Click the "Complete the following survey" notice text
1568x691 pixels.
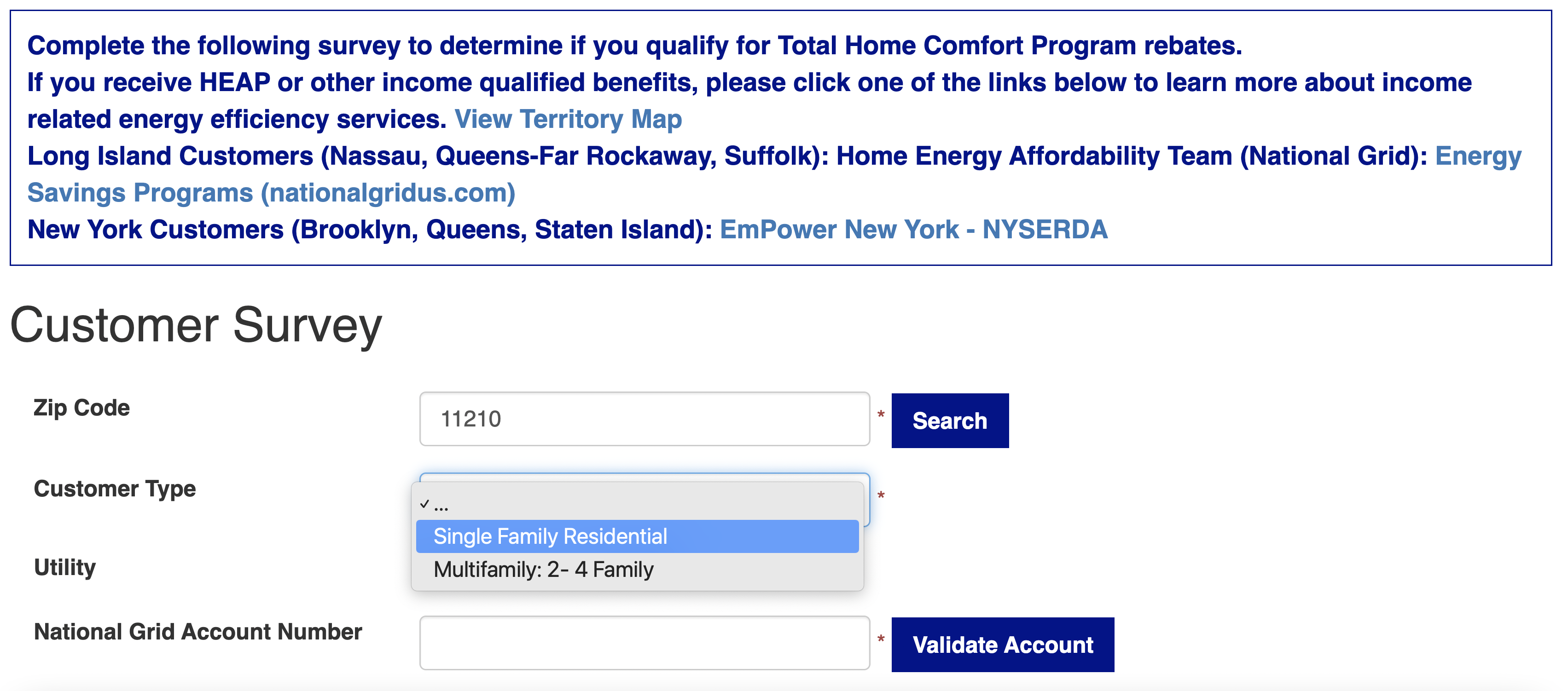[x=634, y=46]
